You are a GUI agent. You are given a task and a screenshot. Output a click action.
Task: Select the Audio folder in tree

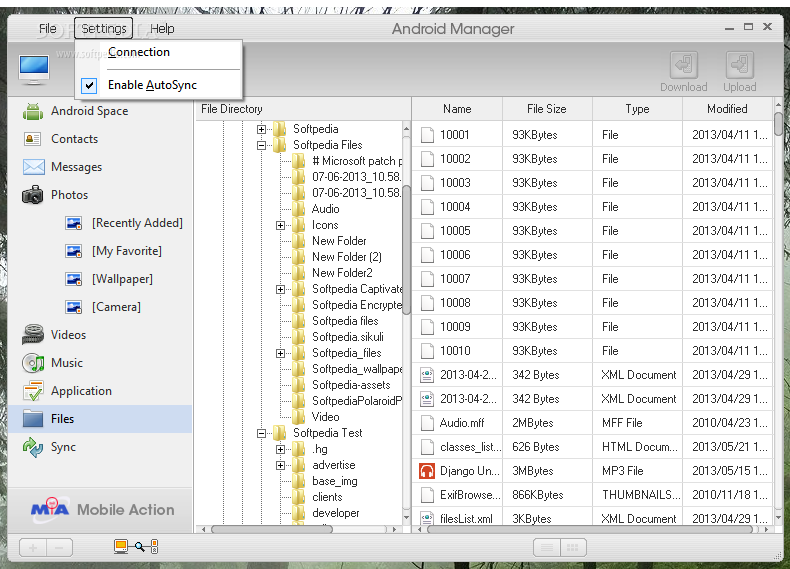click(325, 209)
